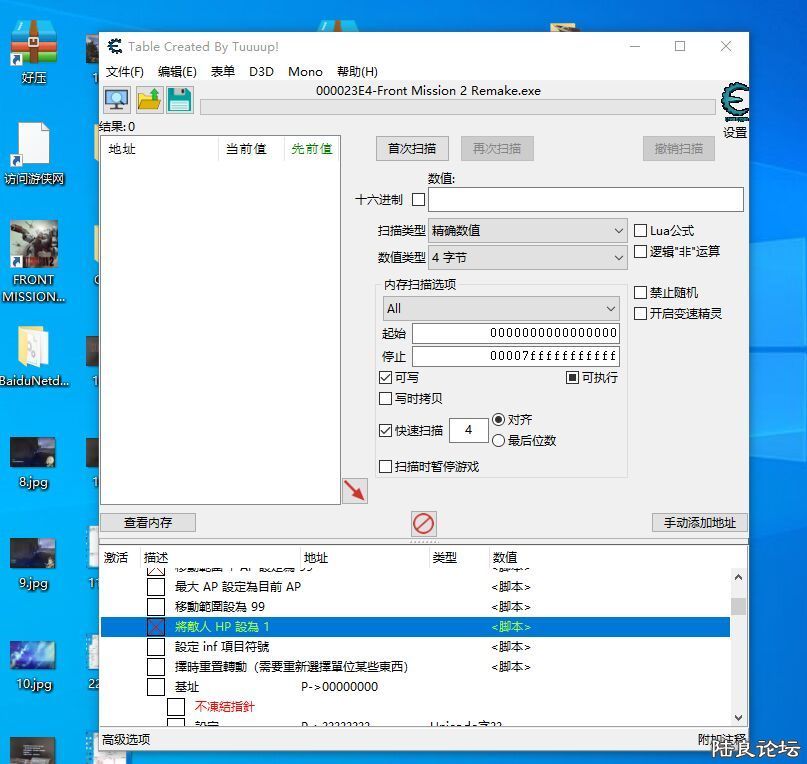This screenshot has width=807, height=764.
Task: Enable the 写时拷贝 checkbox
Action: pos(386,399)
